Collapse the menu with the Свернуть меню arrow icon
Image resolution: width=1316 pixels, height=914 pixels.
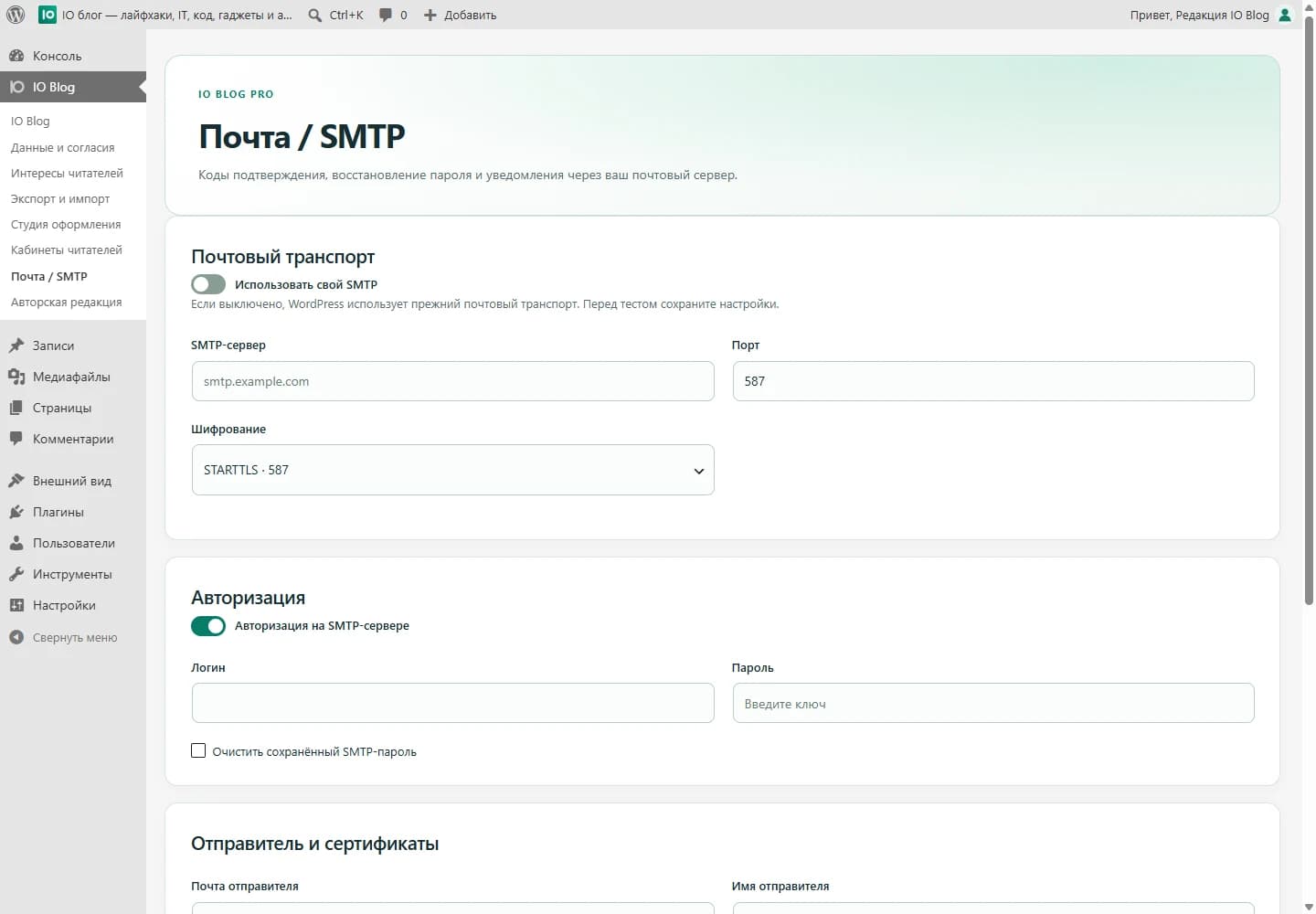point(16,637)
